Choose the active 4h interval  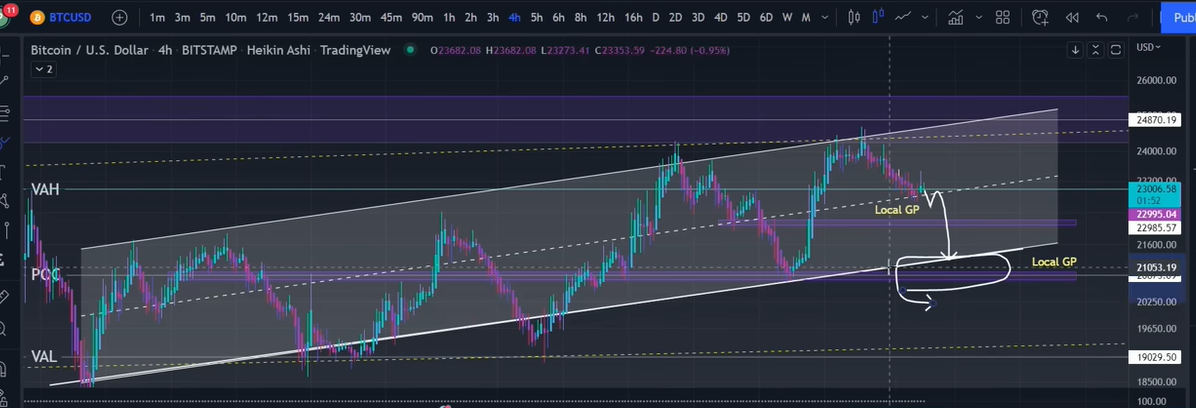click(515, 17)
